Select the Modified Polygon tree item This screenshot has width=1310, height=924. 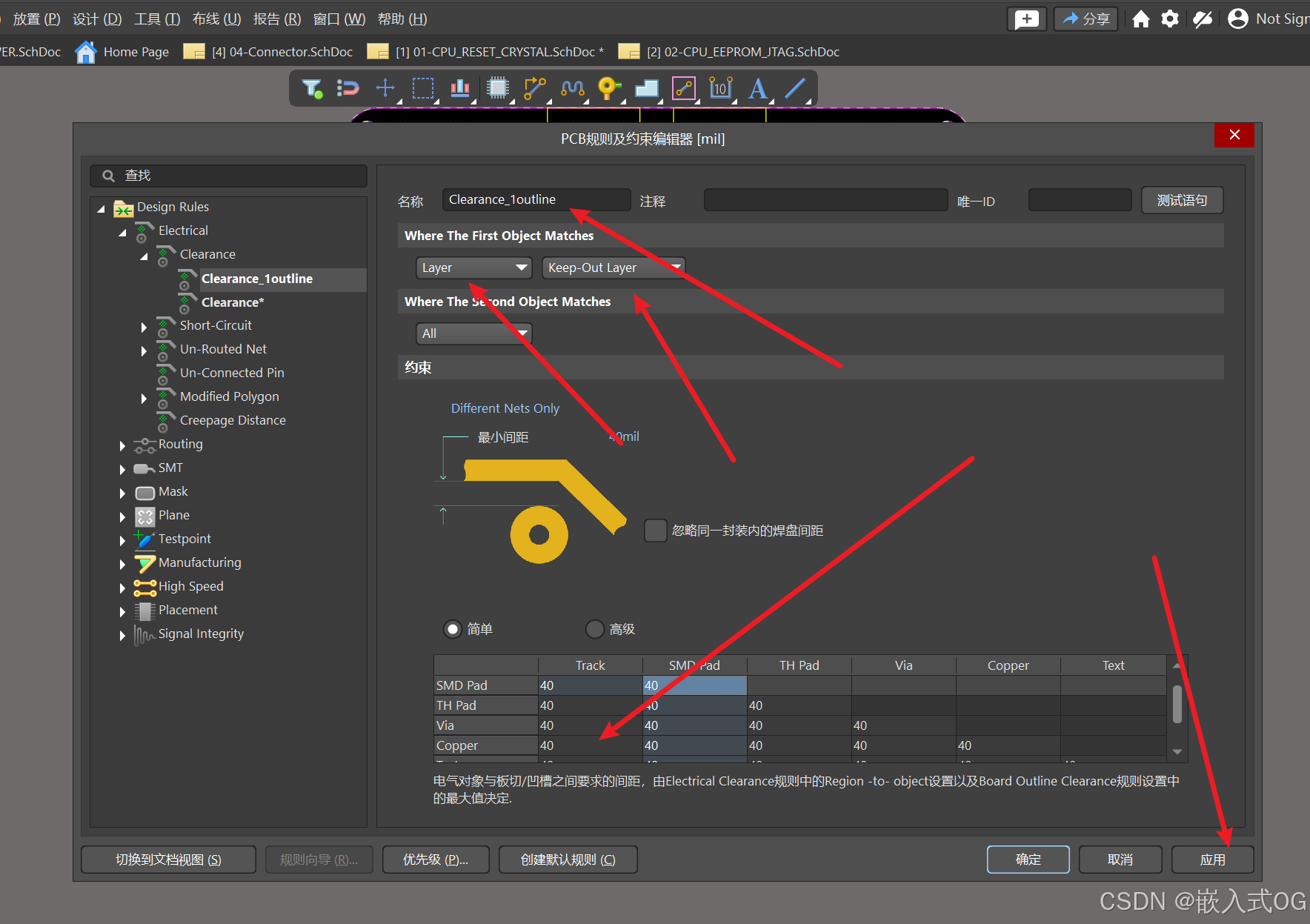(230, 396)
